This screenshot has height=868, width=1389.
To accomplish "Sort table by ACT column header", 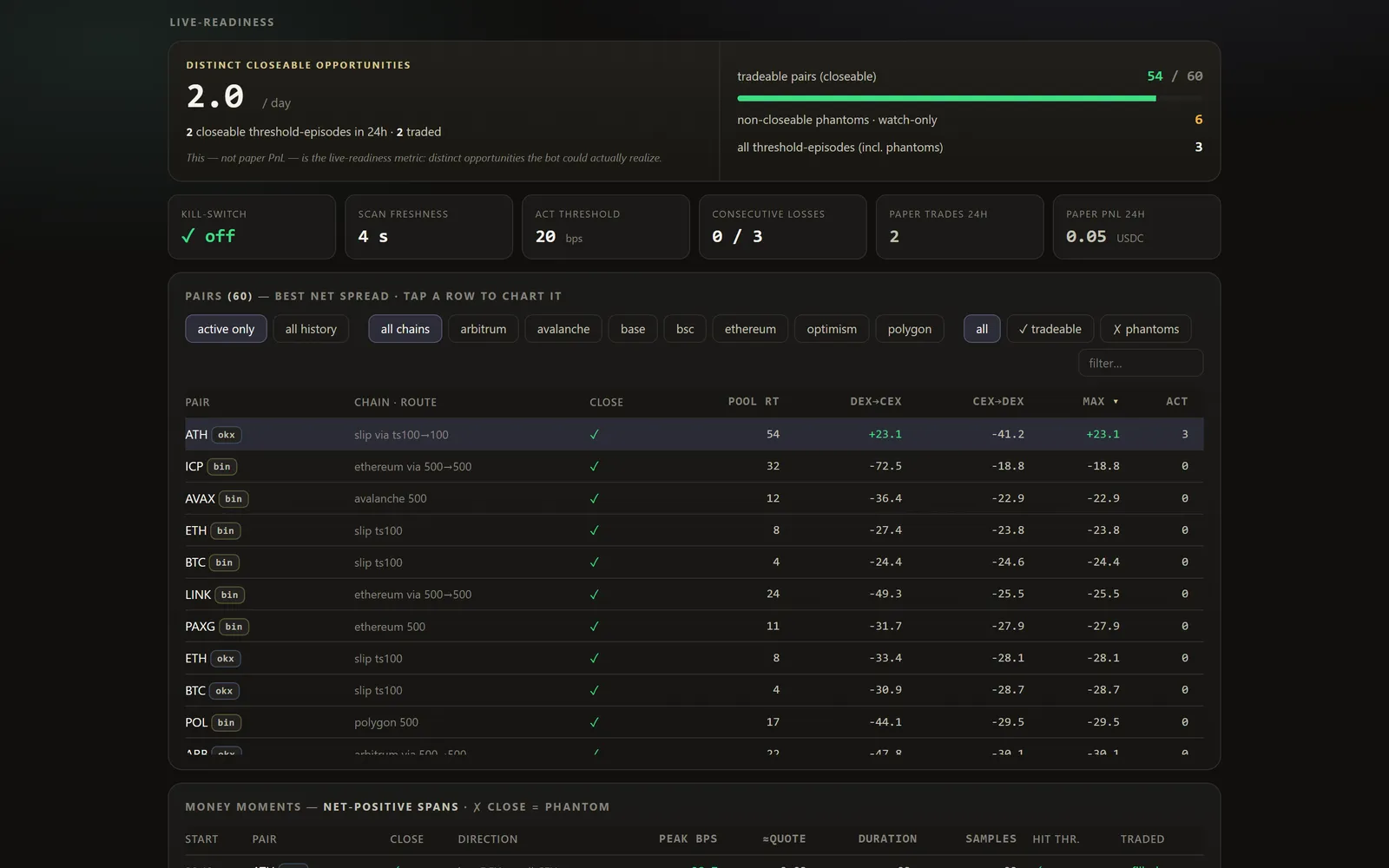I will click(x=1176, y=401).
